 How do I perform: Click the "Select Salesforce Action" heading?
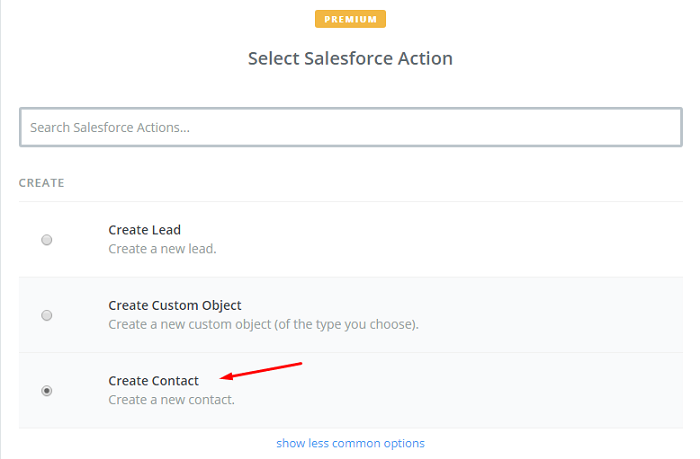click(350, 59)
